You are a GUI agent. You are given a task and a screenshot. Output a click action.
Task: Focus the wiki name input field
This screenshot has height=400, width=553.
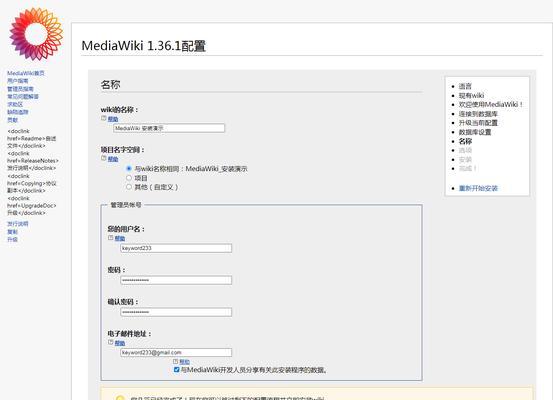(169, 128)
